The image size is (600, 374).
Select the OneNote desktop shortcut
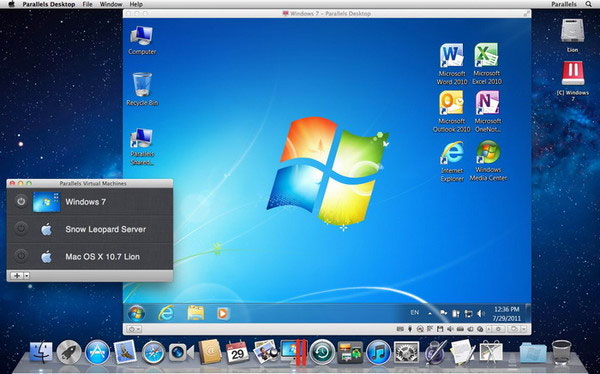point(488,111)
